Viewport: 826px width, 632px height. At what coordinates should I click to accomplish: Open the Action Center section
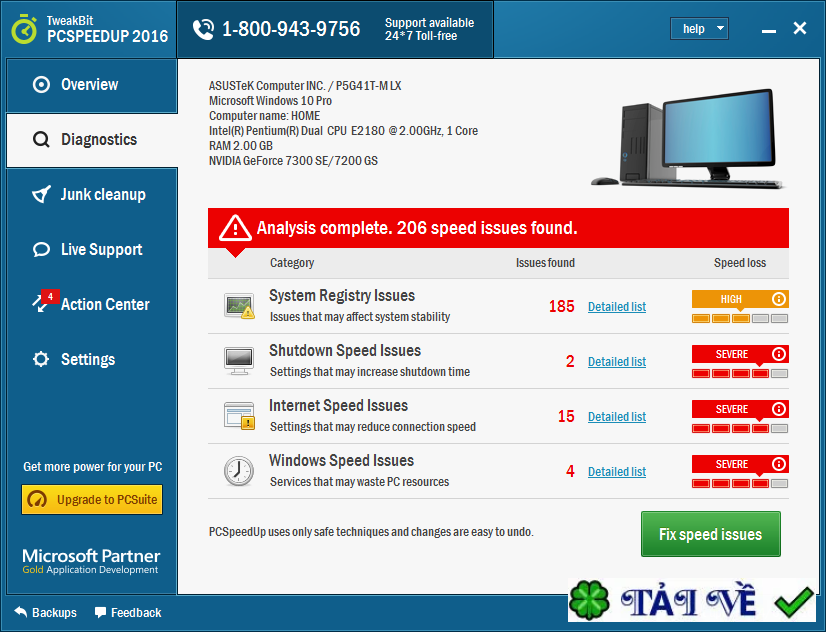click(92, 304)
